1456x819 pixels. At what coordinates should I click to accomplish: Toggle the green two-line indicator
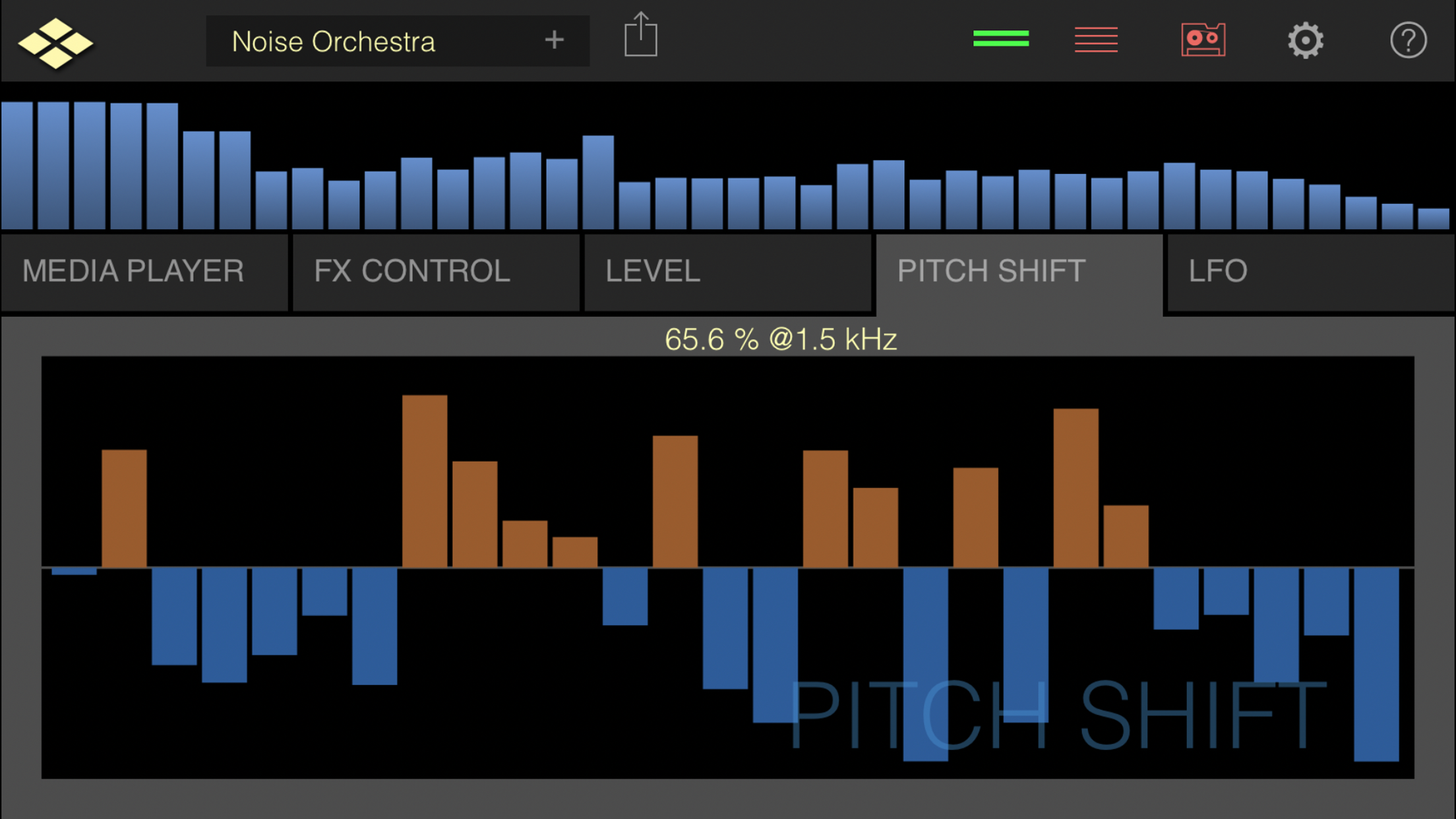(x=1000, y=39)
